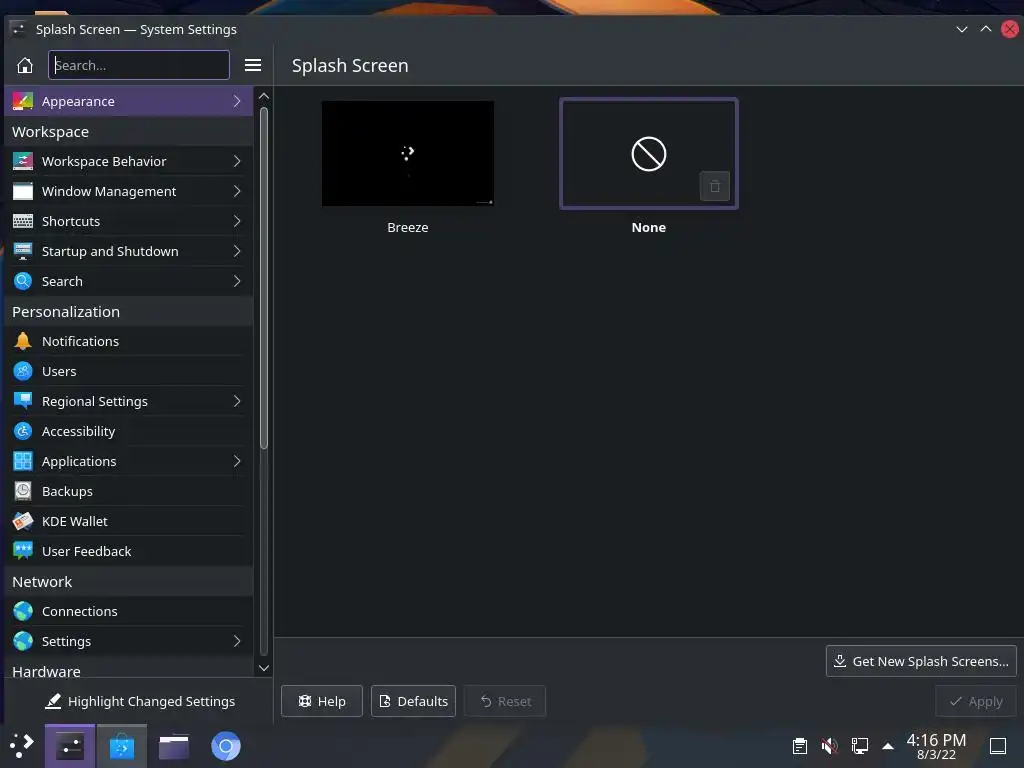
Task: Click the Reset button
Action: coord(505,701)
